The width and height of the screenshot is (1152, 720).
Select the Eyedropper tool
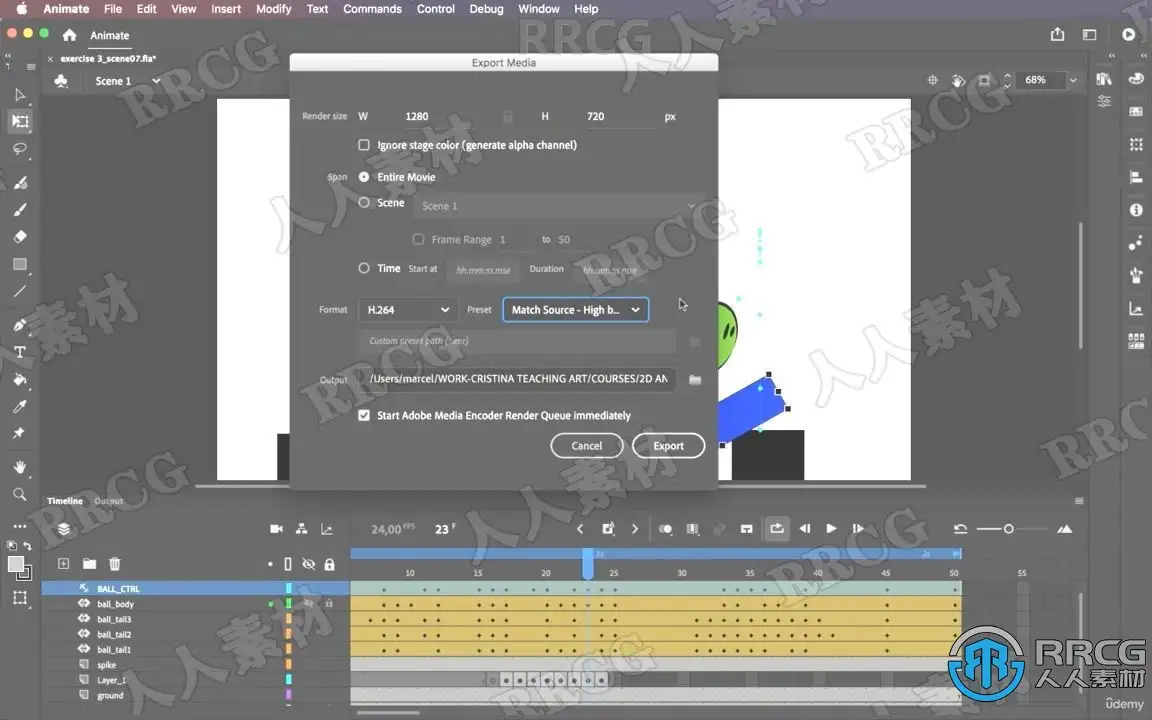click(x=20, y=406)
